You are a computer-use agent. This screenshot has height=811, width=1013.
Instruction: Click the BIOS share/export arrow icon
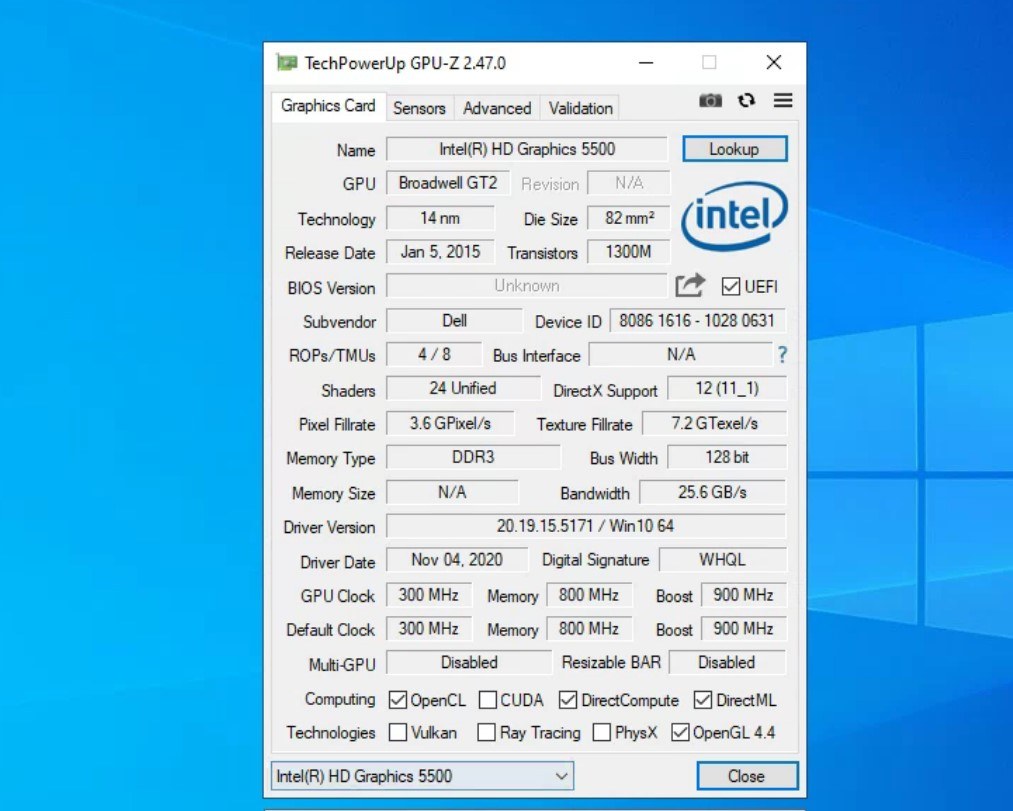(690, 286)
